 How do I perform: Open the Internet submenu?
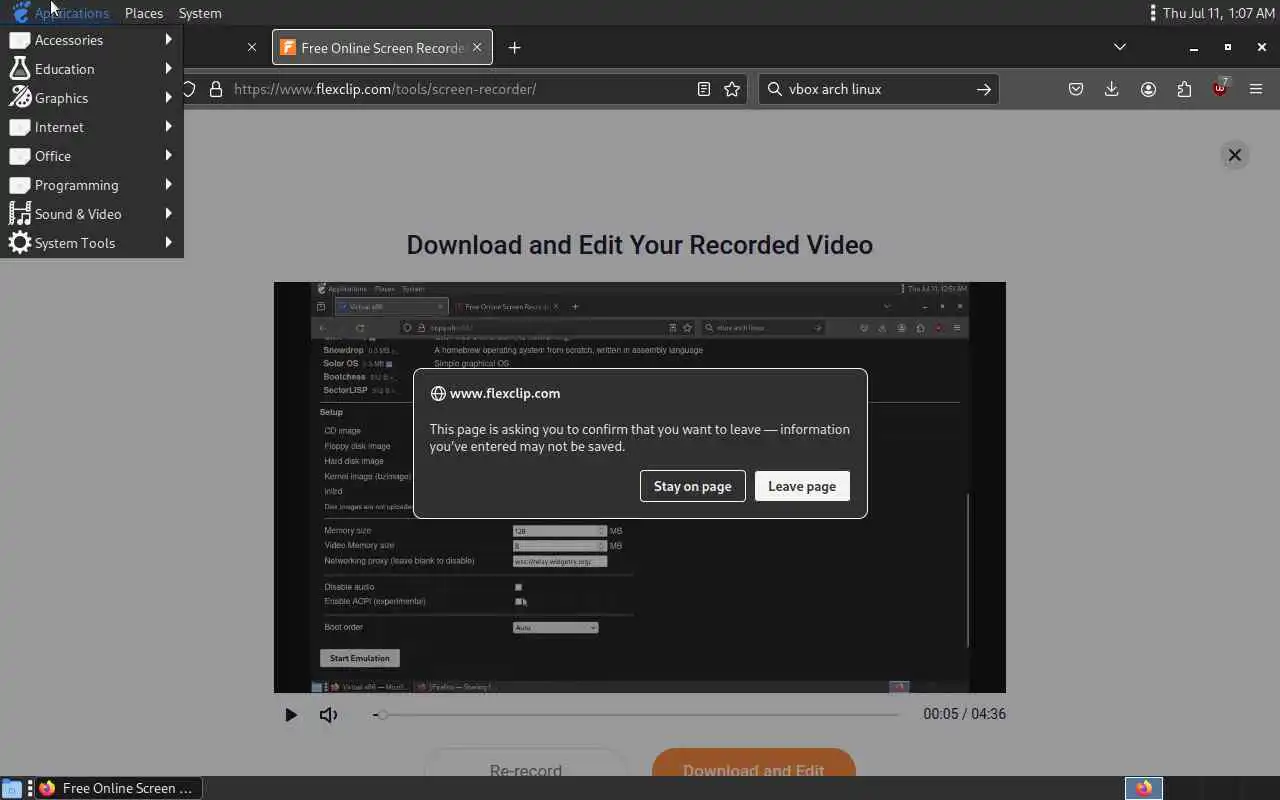pos(91,127)
